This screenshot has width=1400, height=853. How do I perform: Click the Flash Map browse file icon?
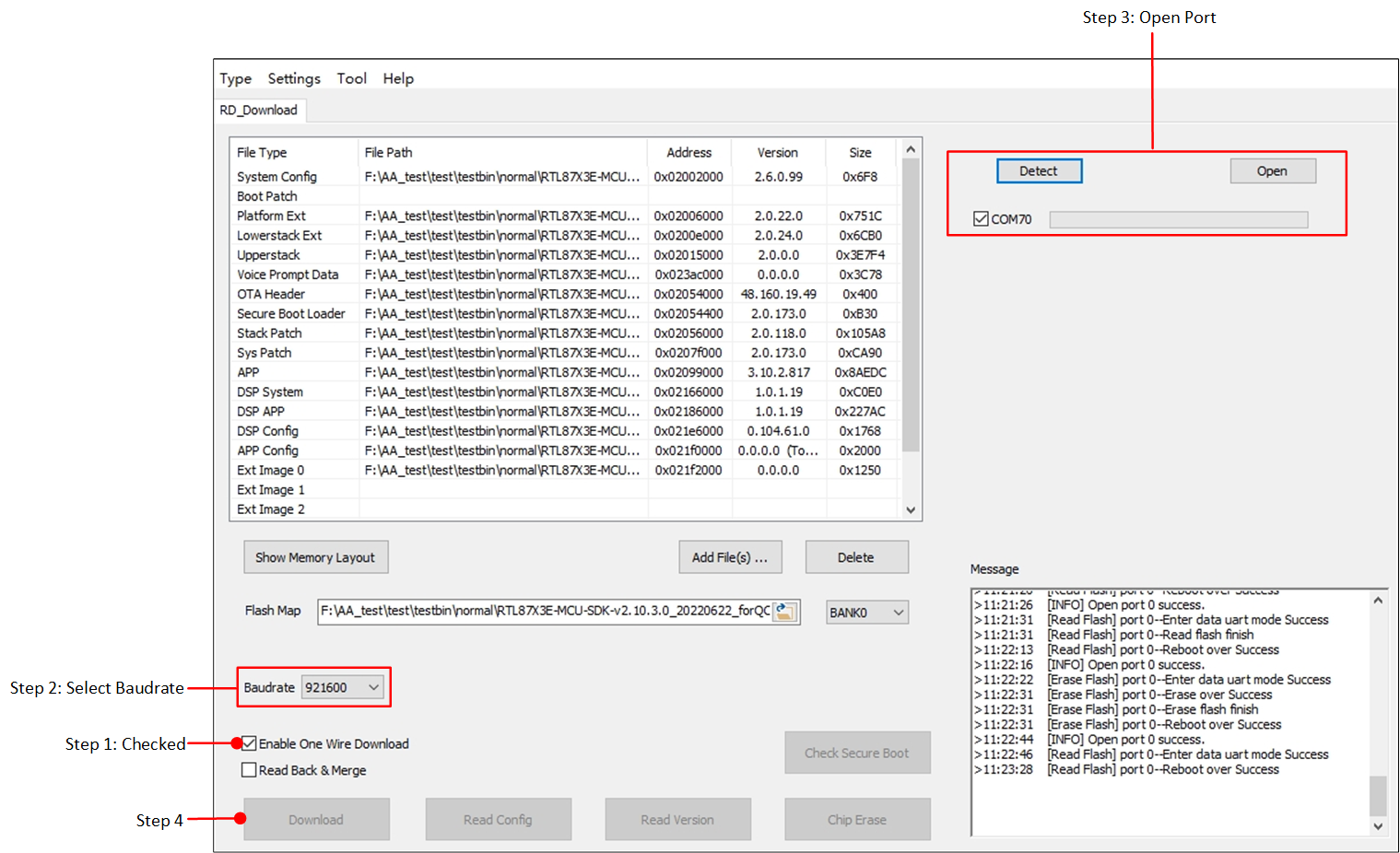[x=785, y=612]
